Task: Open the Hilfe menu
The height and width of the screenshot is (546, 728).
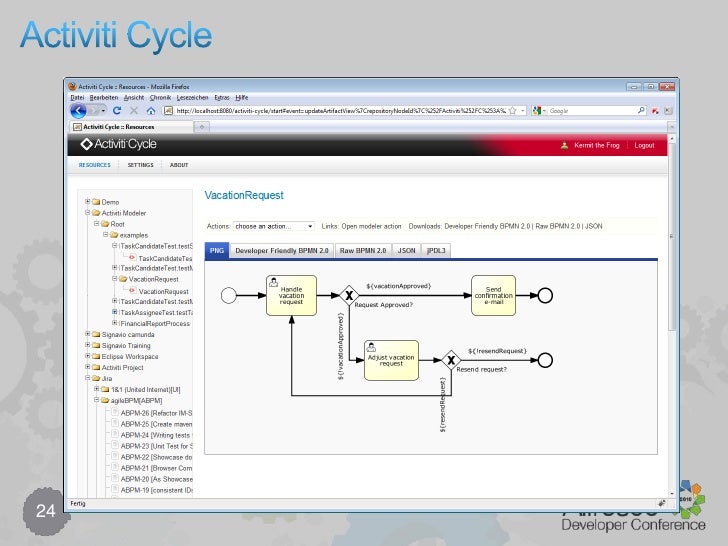Action: (241, 98)
